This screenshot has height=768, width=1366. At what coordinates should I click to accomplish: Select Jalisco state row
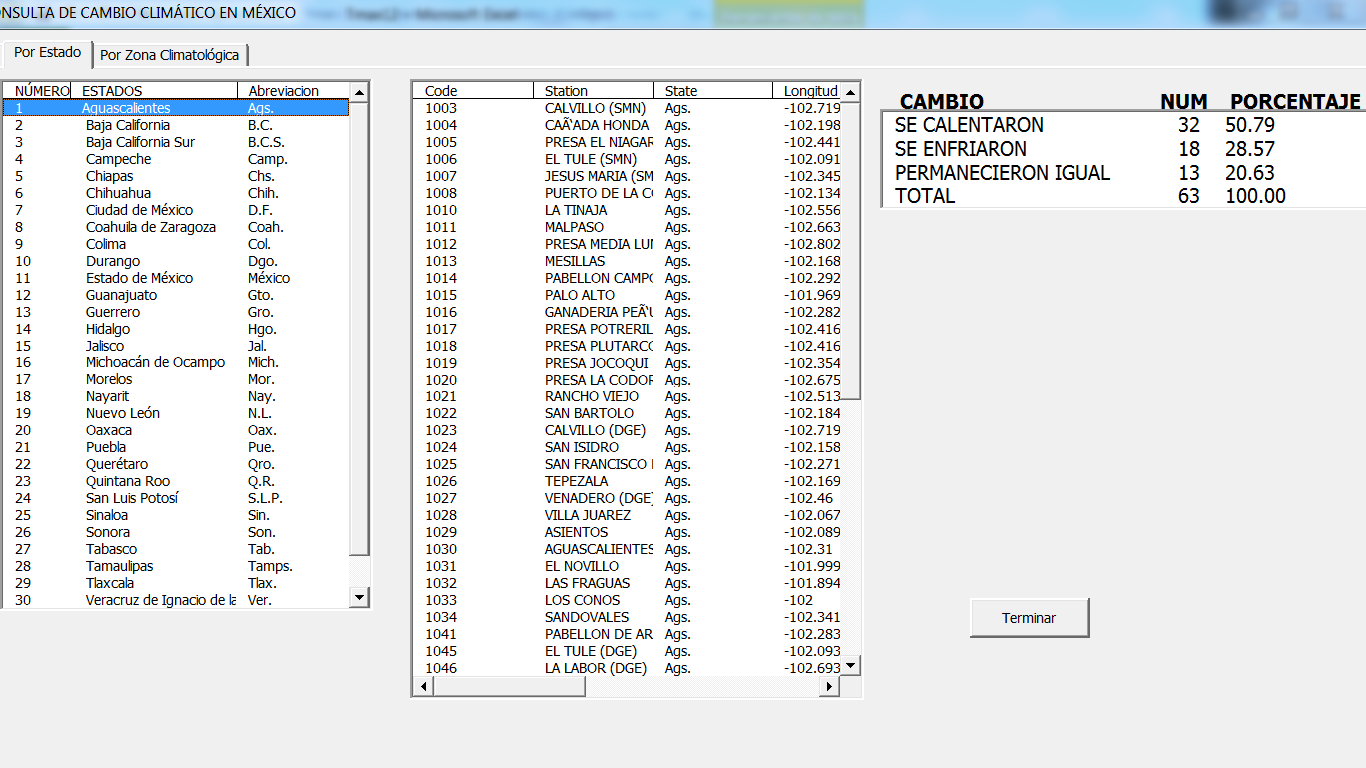[x=105, y=346]
